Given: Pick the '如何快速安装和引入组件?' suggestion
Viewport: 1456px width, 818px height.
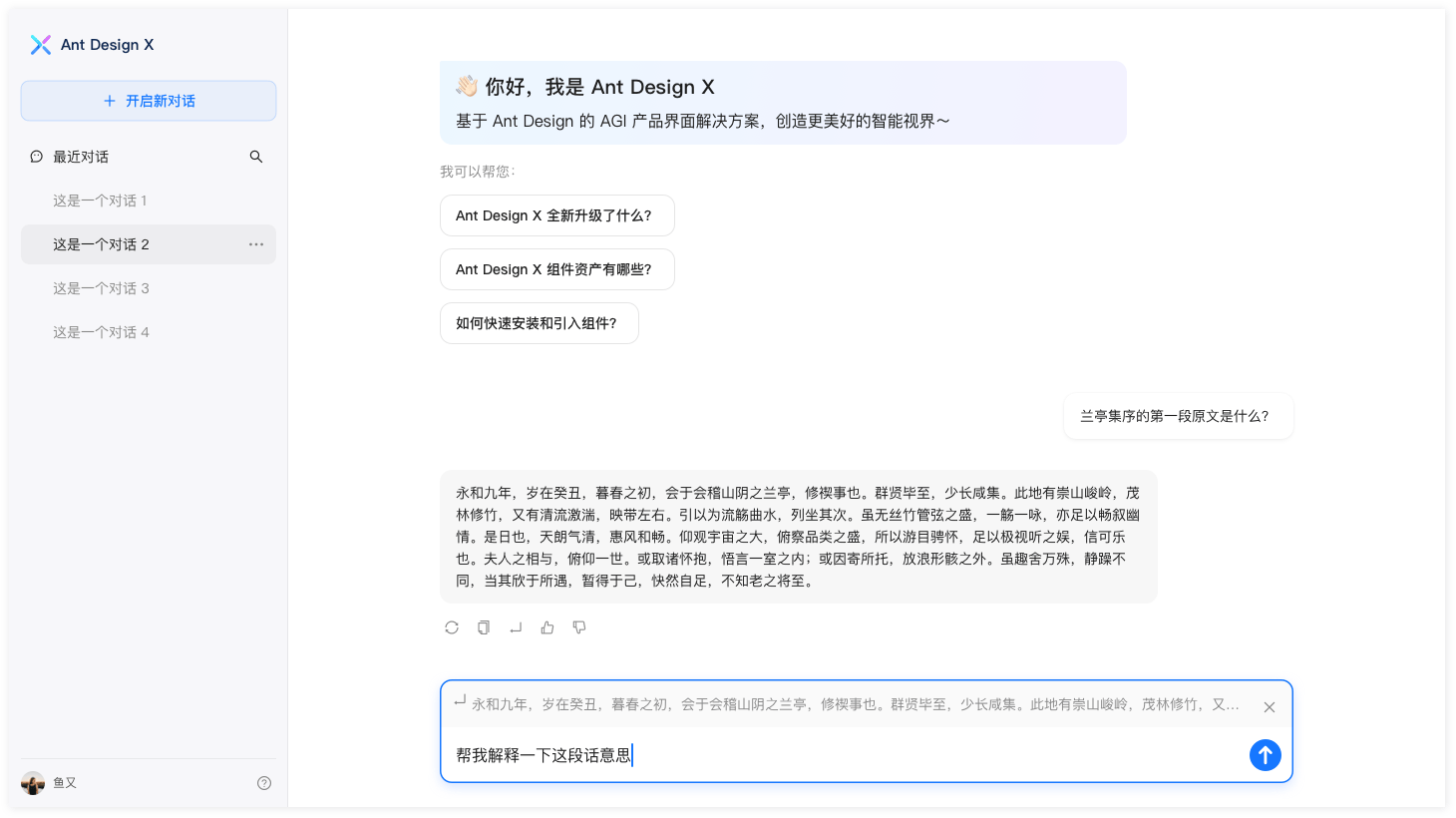Looking at the screenshot, I should 540,323.
